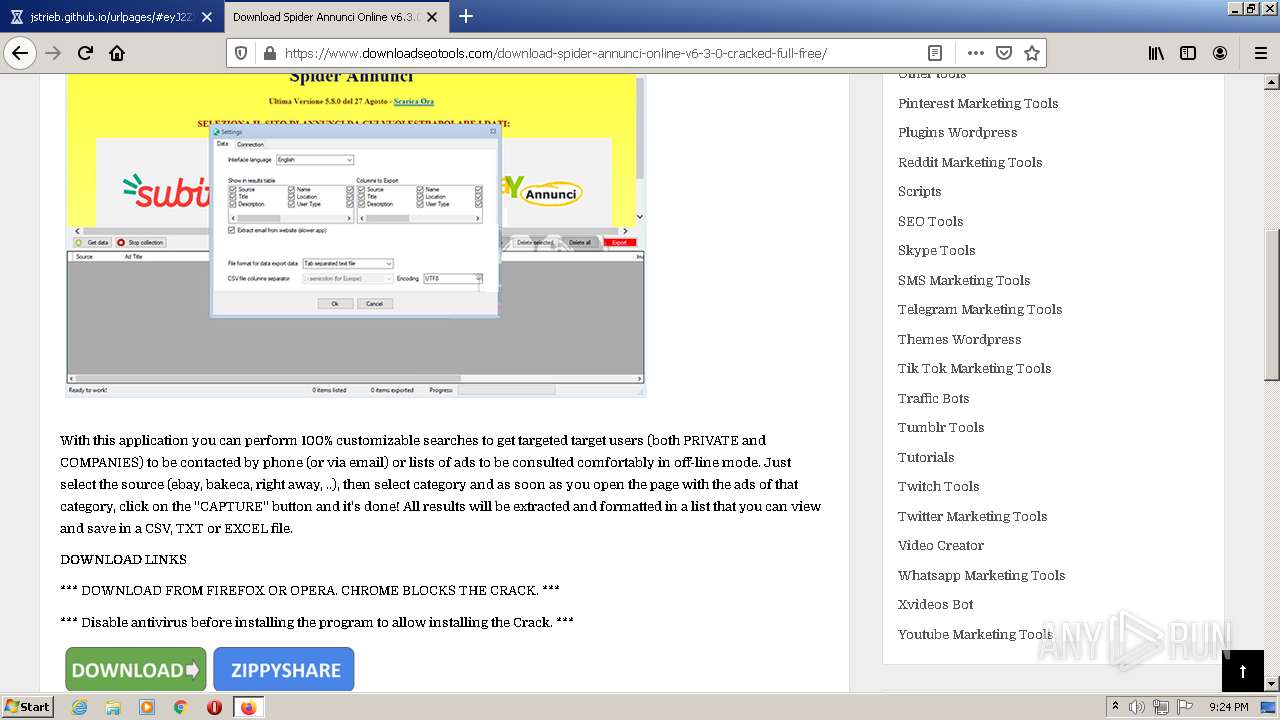The width and height of the screenshot is (1280, 720).
Task: Open the Video Creator category
Action: pyautogui.click(x=940, y=545)
